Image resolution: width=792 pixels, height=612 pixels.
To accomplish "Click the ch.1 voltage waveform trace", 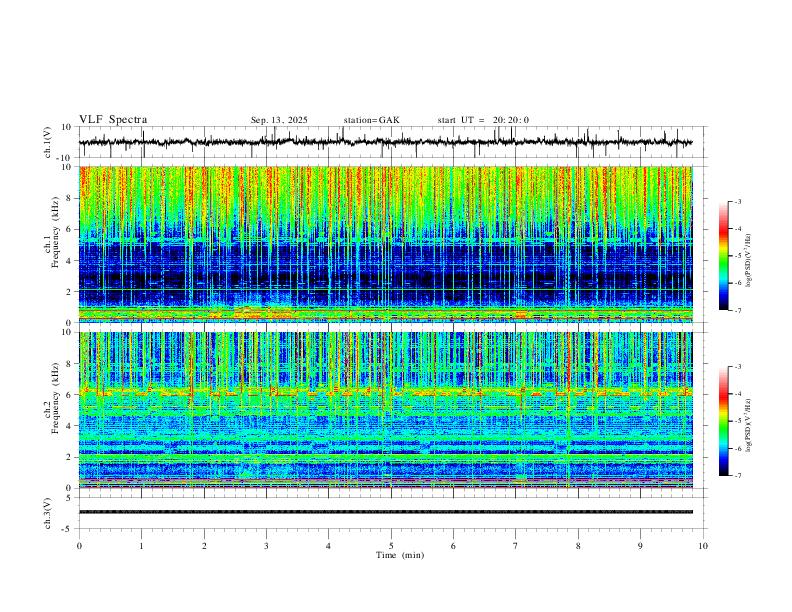I will point(385,142).
